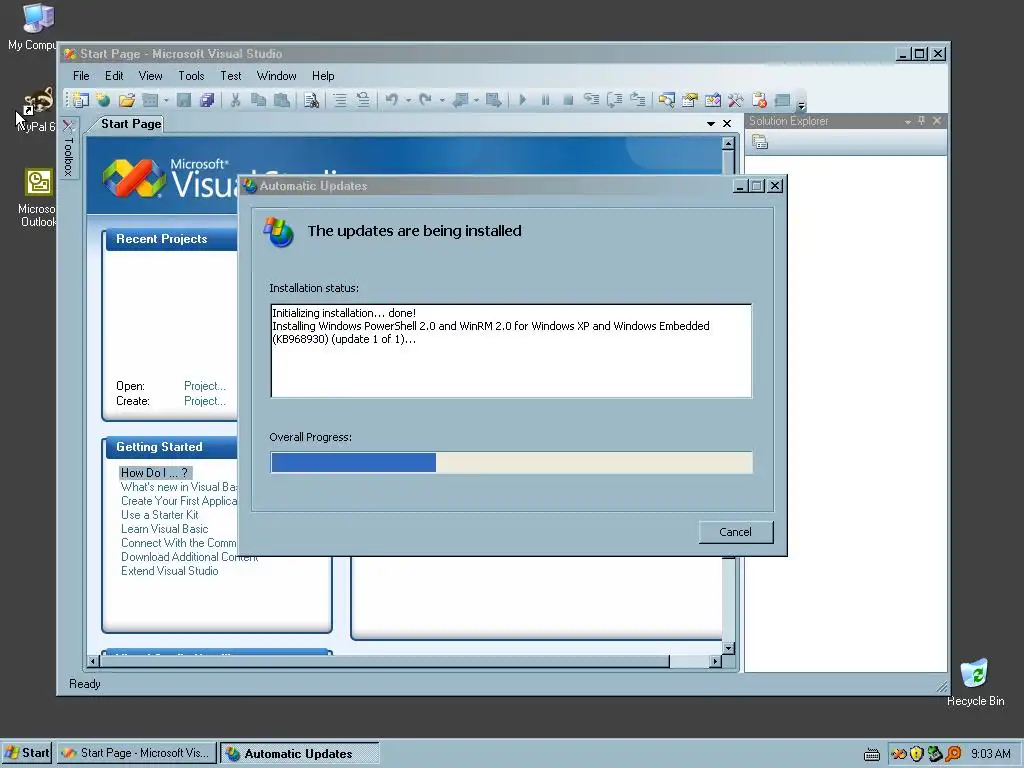
Task: Click the Open File folder icon
Action: (127, 100)
